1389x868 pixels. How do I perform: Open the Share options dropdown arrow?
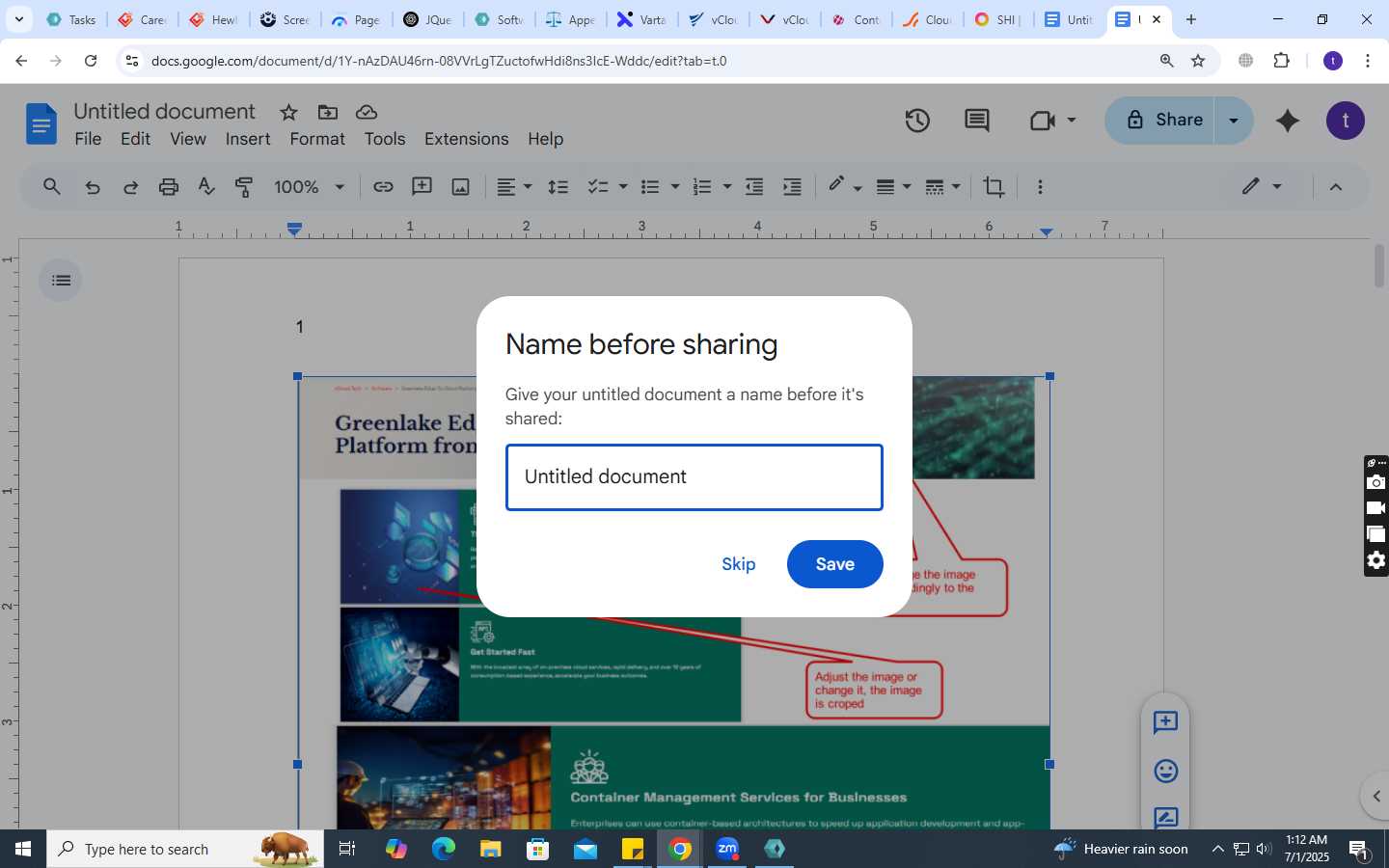click(x=1234, y=121)
